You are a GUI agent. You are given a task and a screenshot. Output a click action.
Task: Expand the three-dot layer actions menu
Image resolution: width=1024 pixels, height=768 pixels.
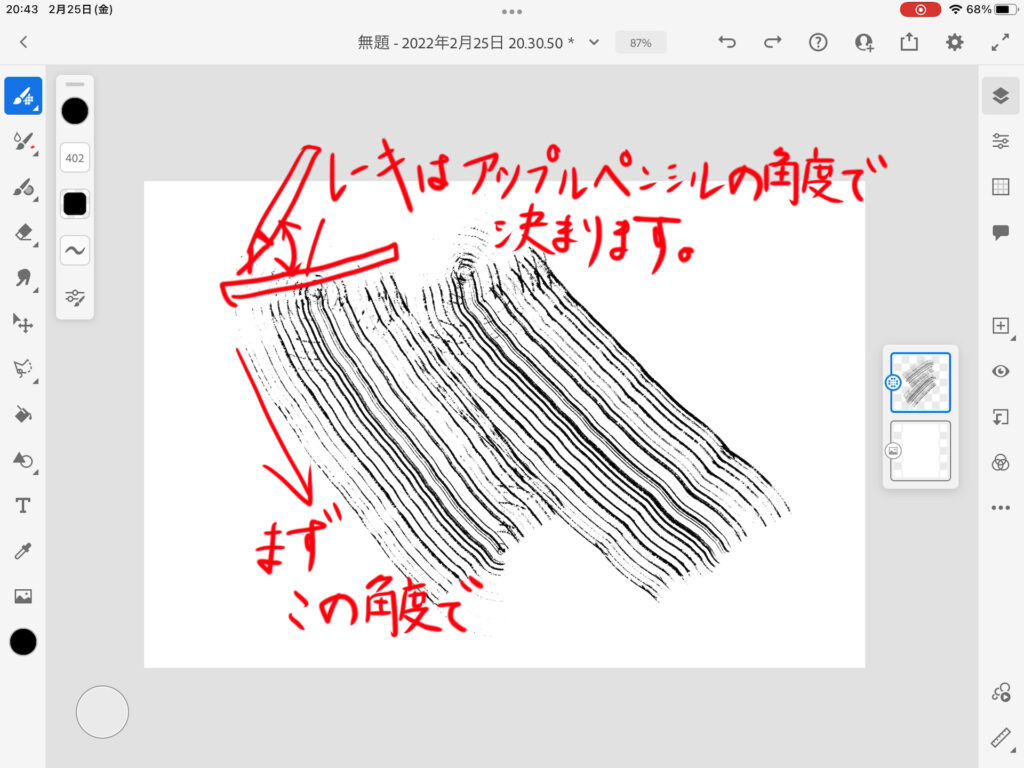pos(1000,508)
